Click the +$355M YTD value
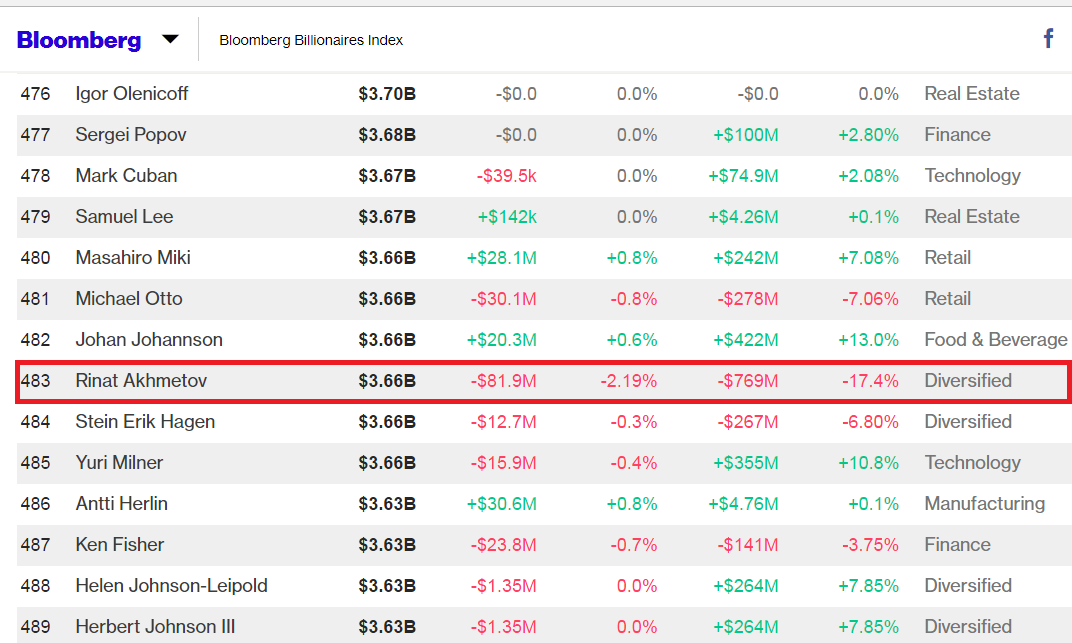 (745, 463)
